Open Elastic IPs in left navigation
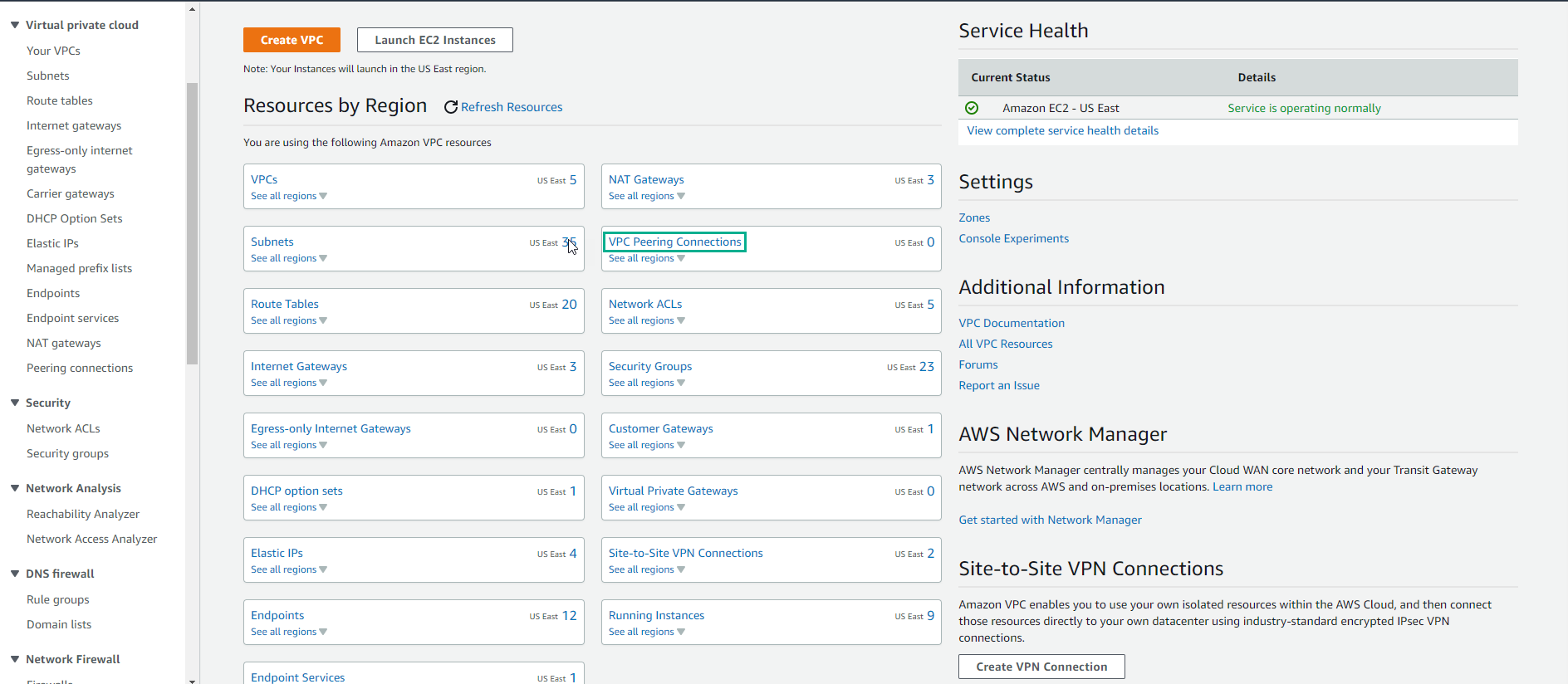Image resolution: width=1568 pixels, height=684 pixels. click(52, 243)
